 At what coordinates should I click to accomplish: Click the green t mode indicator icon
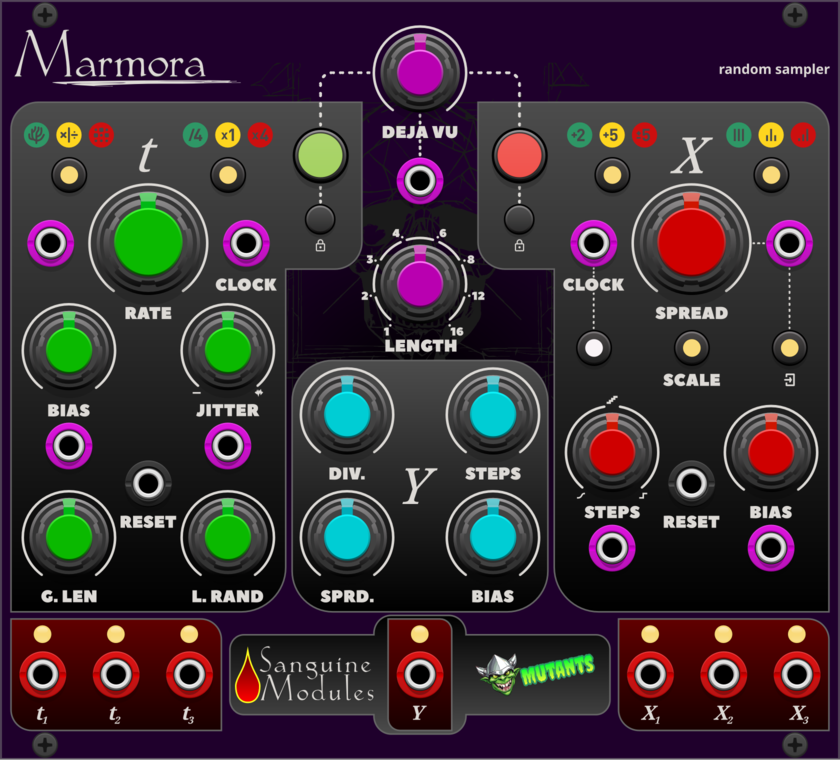[x=36, y=135]
